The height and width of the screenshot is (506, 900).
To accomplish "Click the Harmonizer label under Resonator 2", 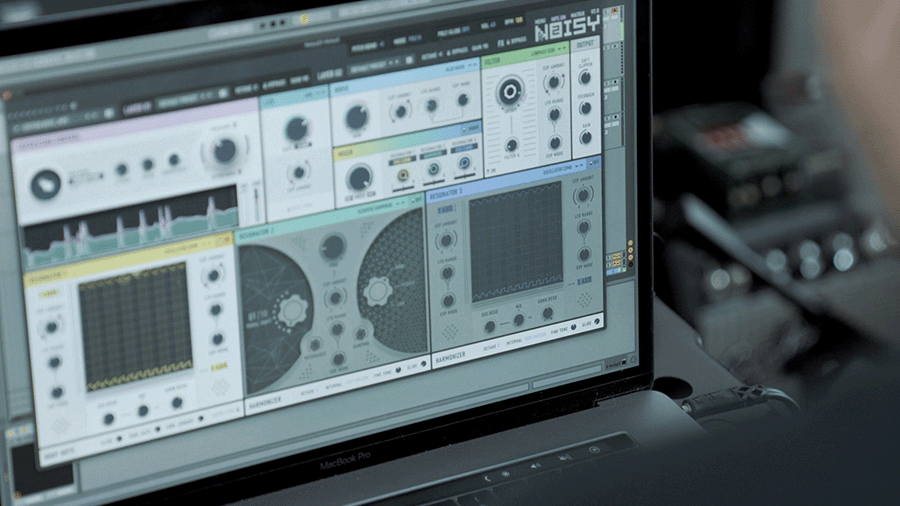I will (x=266, y=403).
